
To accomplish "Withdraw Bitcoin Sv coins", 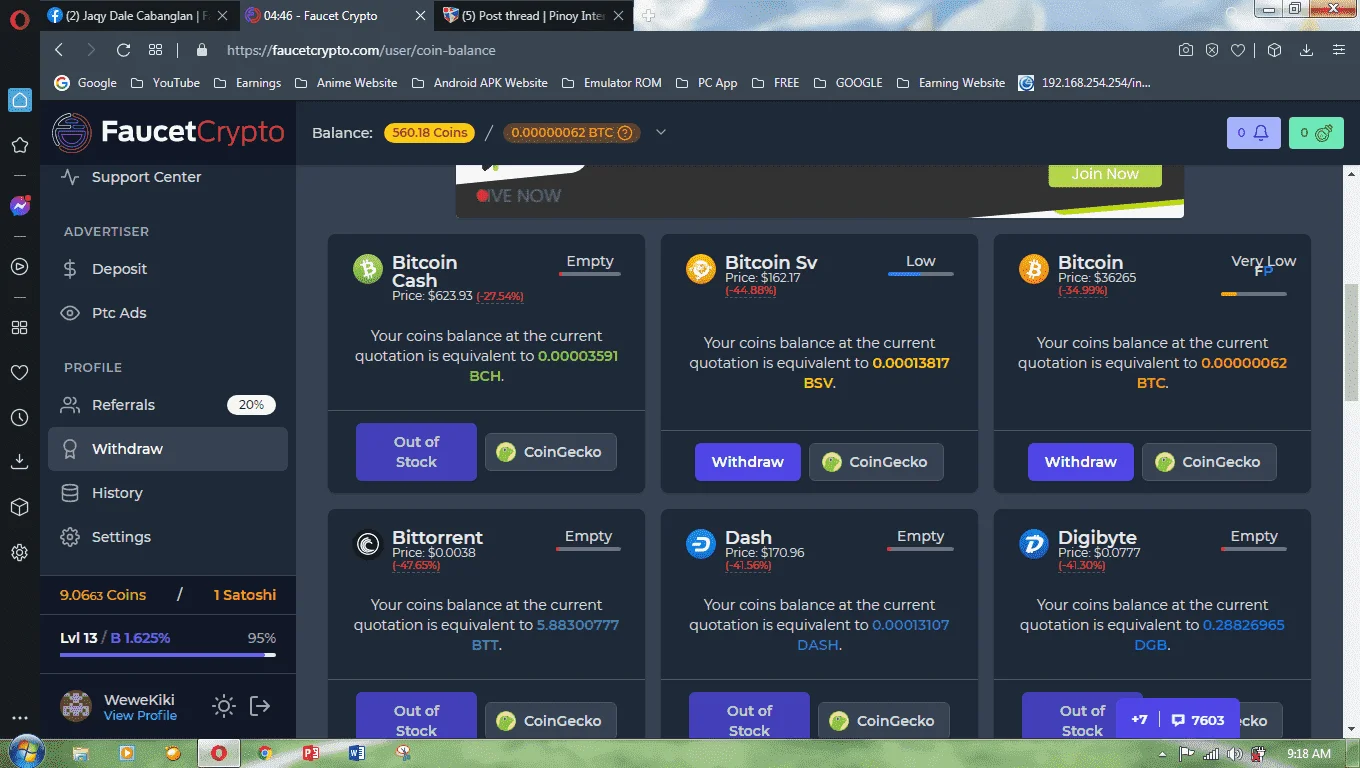I will (747, 462).
